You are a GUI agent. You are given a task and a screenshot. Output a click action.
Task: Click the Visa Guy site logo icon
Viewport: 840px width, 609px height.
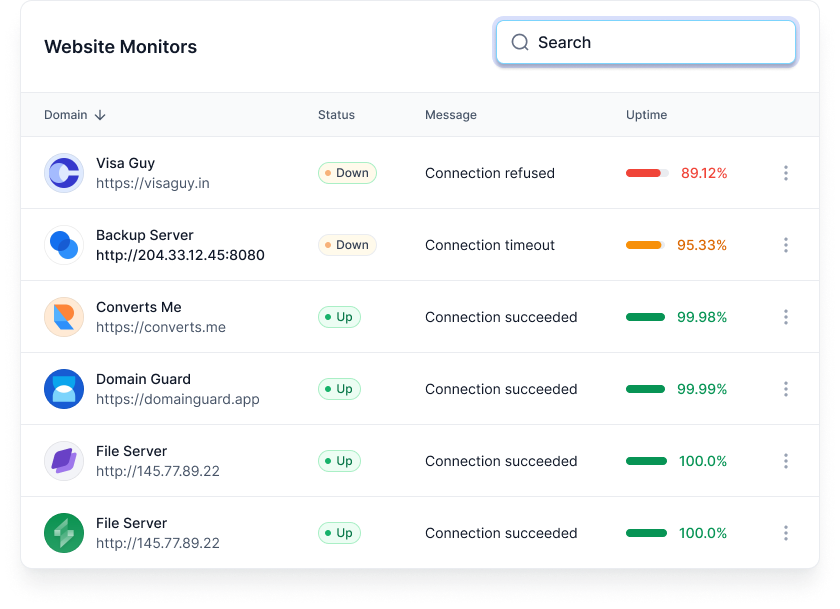[x=64, y=173]
